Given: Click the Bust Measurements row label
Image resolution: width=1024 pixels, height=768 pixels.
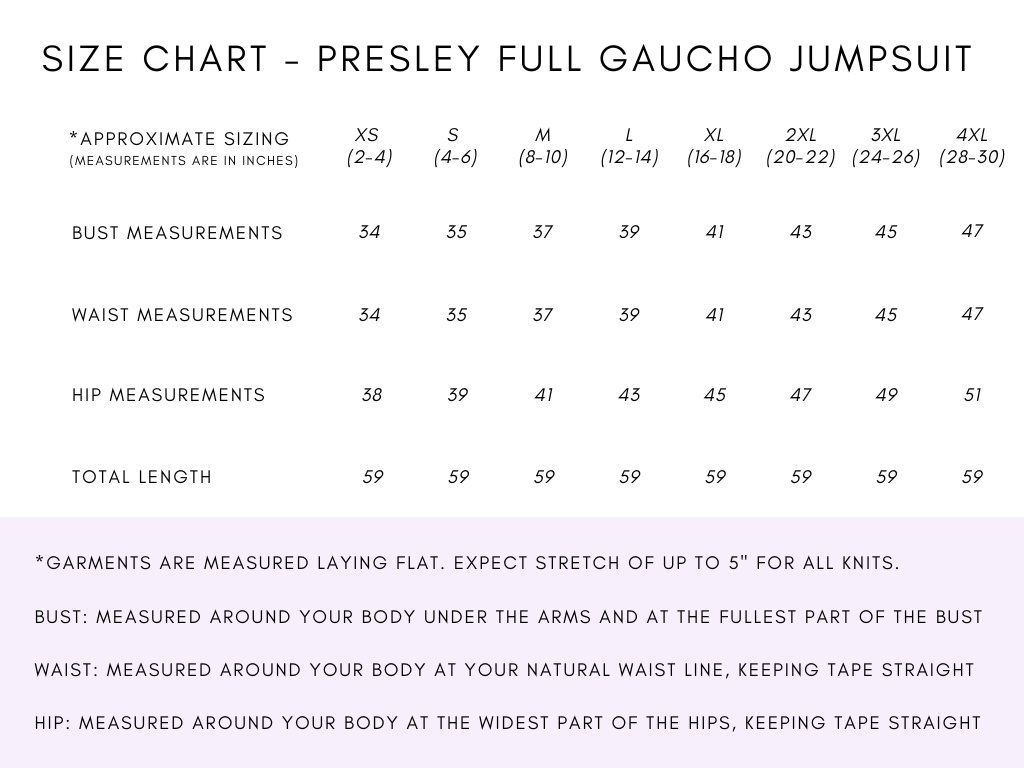Looking at the screenshot, I should 177,233.
